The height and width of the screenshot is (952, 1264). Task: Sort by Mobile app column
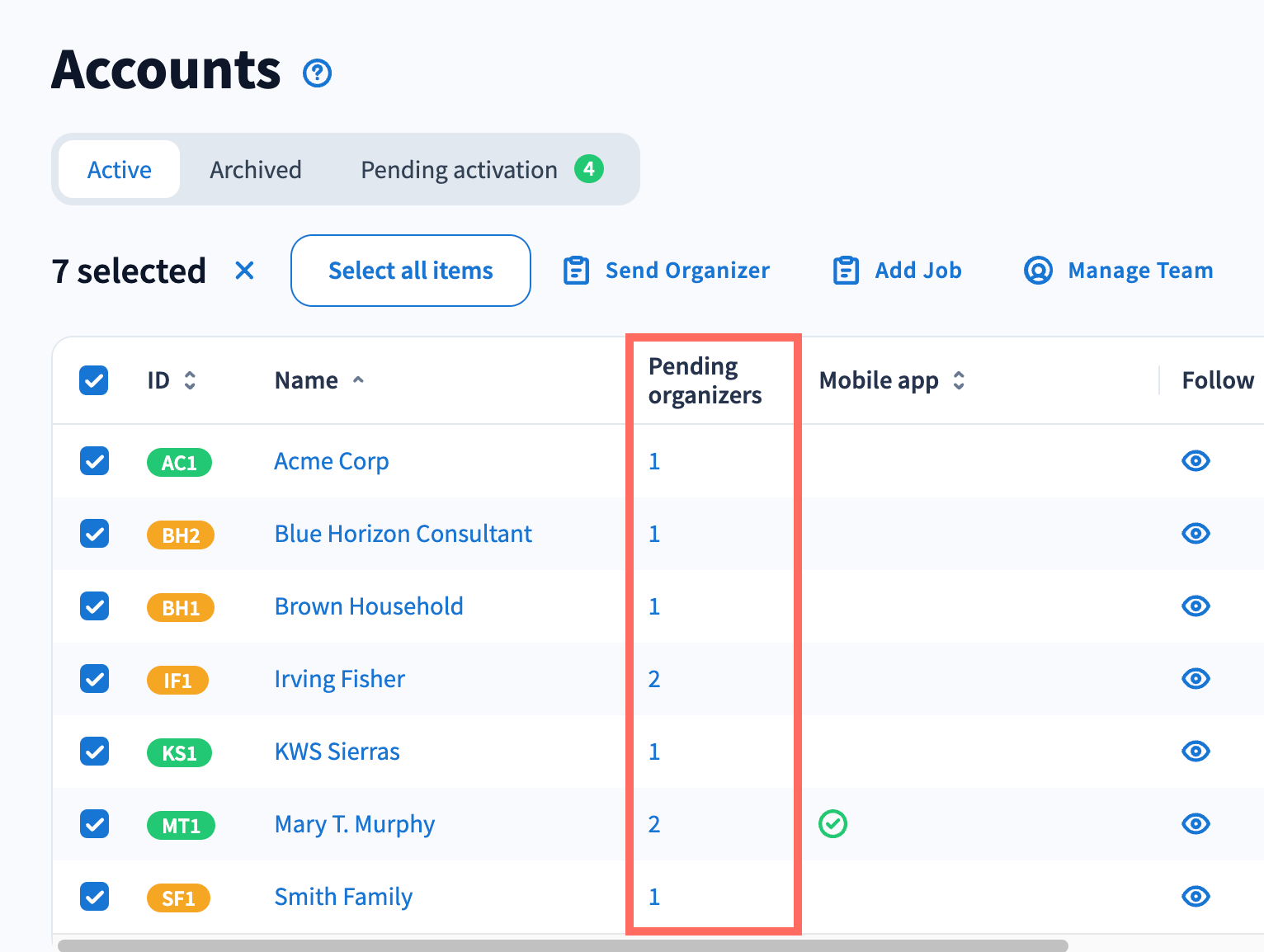click(x=959, y=380)
